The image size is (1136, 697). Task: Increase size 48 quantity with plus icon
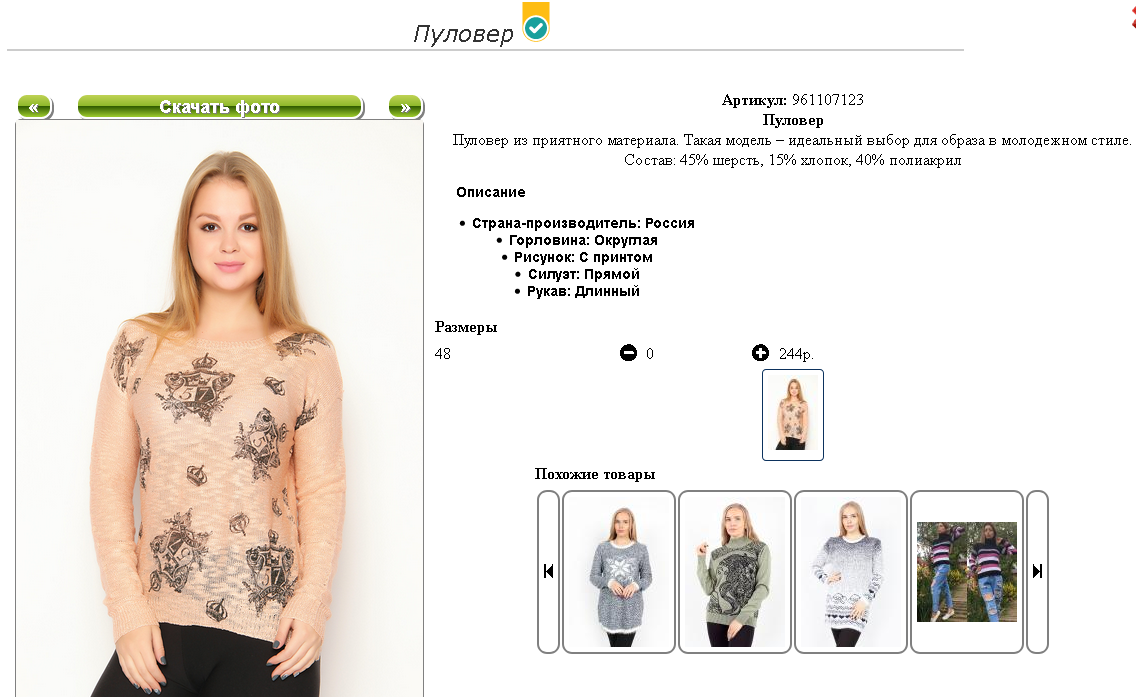pyautogui.click(x=760, y=353)
